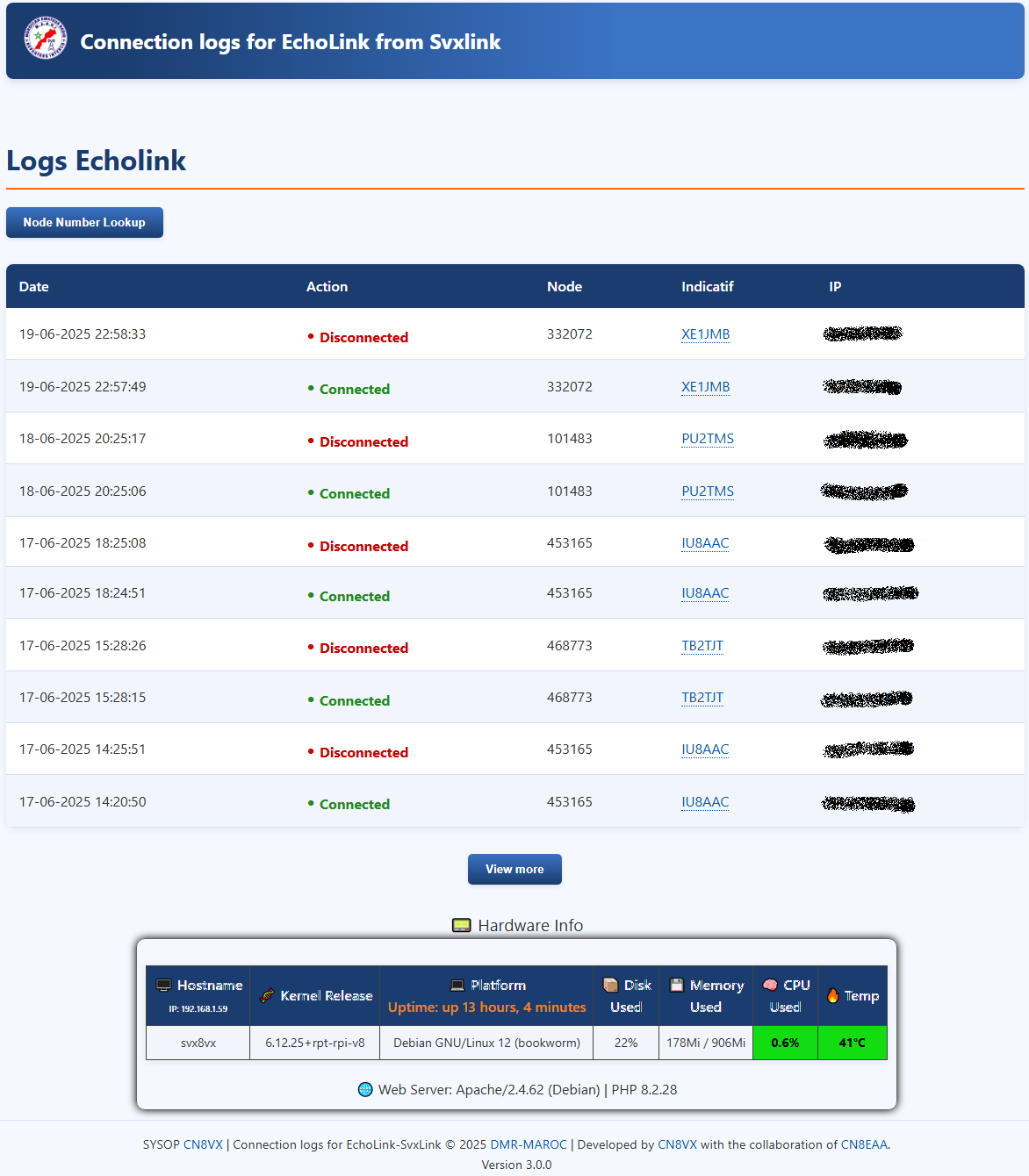Follow PU2TMS link in the 20:25:17 row
This screenshot has width=1029, height=1176.
(708, 439)
